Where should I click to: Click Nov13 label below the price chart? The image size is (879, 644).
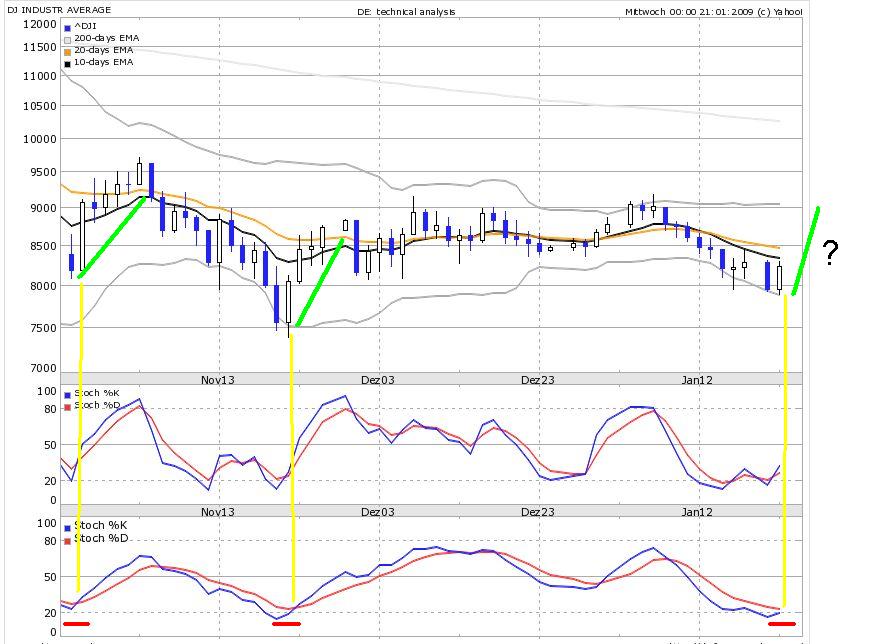click(218, 380)
